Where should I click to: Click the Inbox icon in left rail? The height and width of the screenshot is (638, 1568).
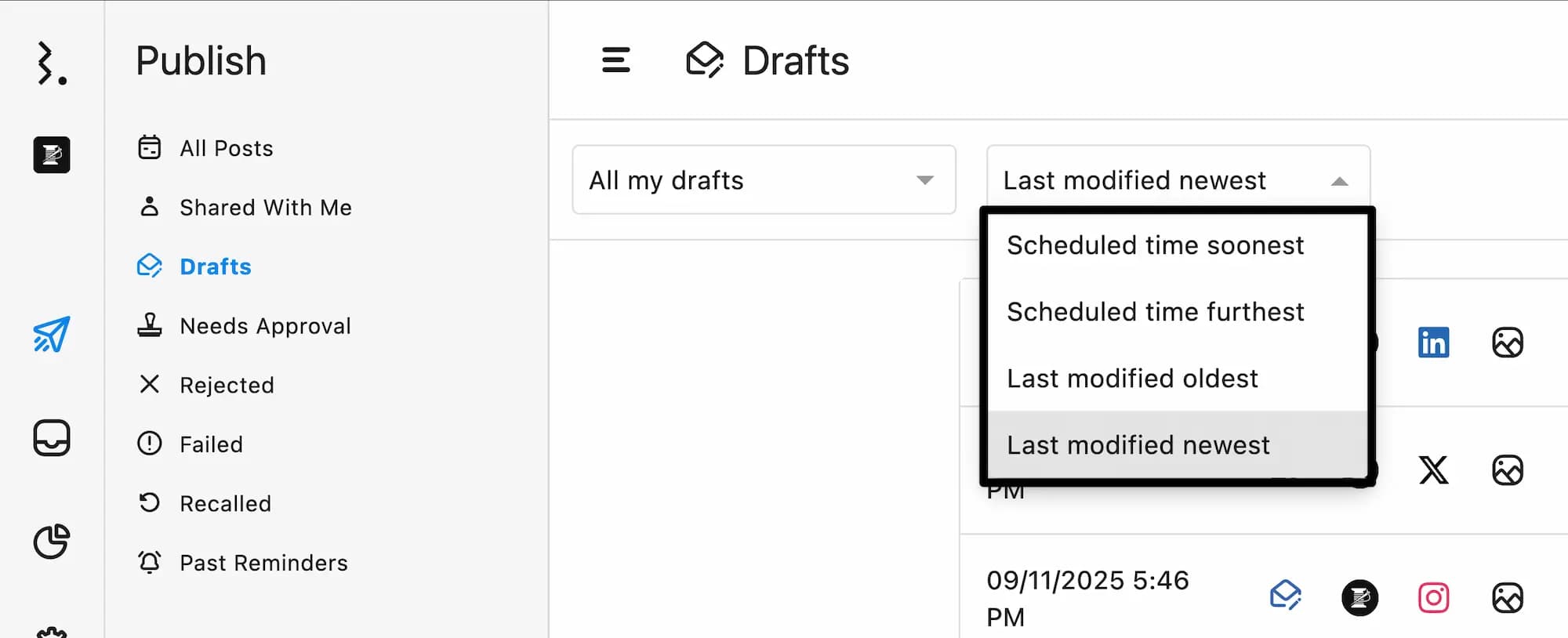[x=52, y=437]
